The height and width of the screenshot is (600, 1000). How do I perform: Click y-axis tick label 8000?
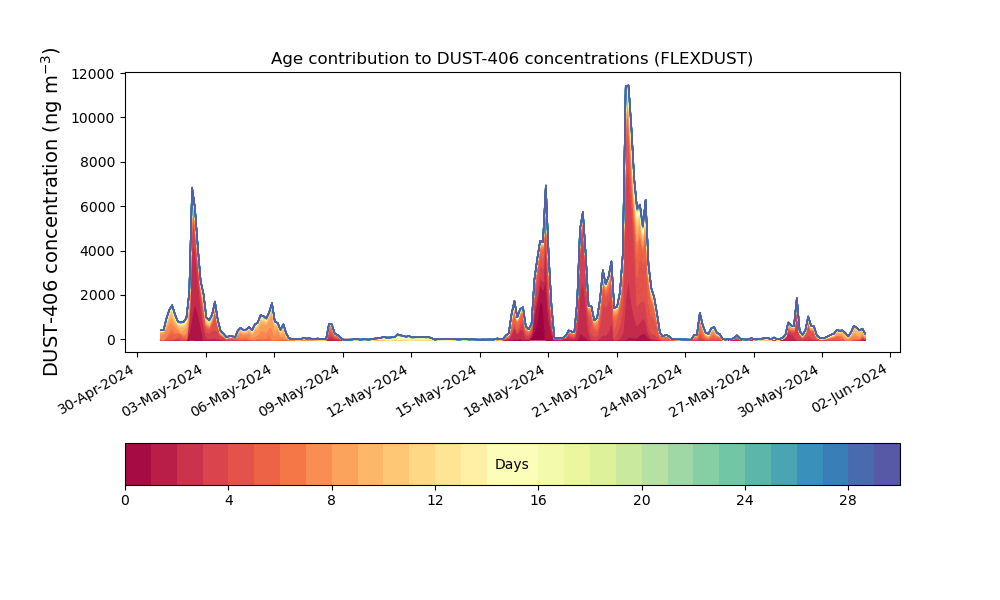97,163
